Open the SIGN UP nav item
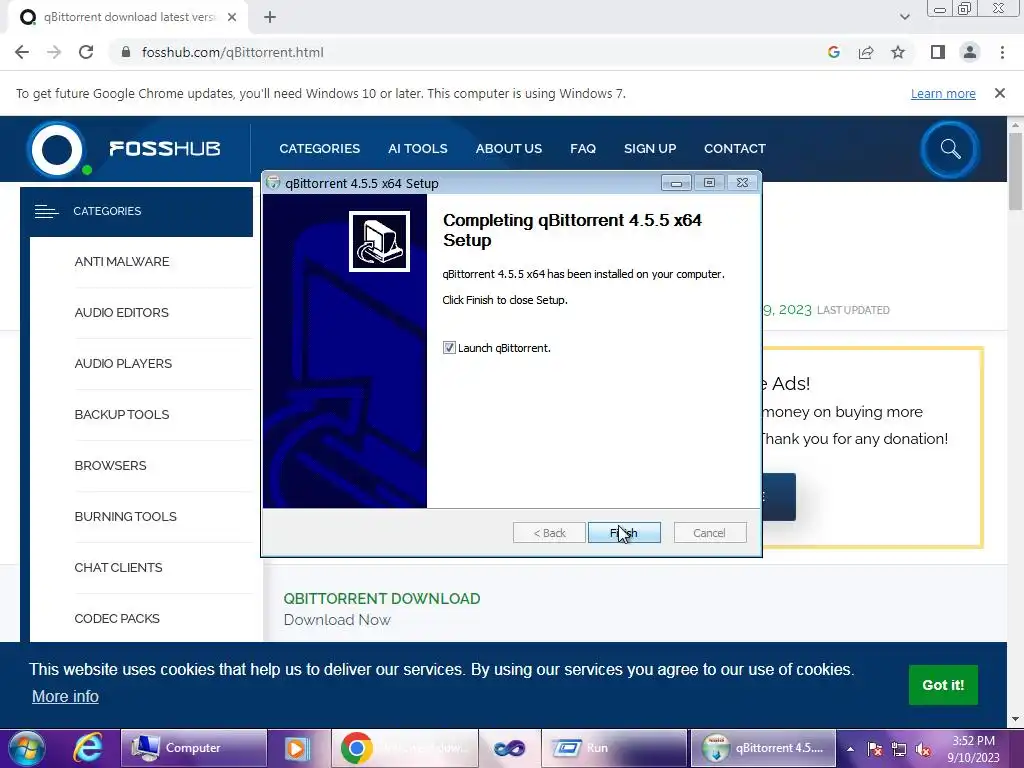This screenshot has height=768, width=1024. (x=650, y=148)
